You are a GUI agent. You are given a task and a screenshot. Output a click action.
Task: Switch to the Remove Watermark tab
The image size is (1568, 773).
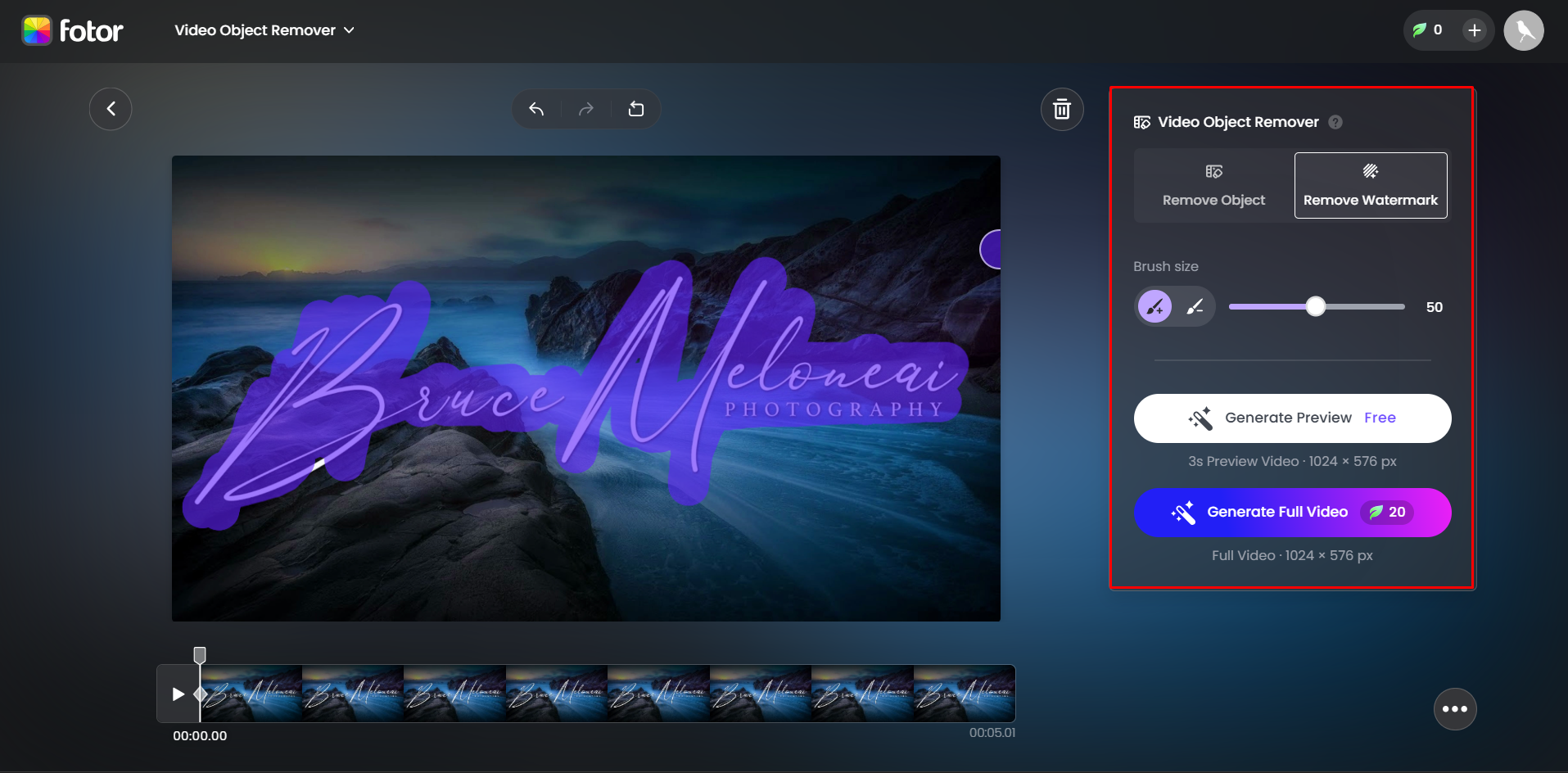(x=1370, y=185)
